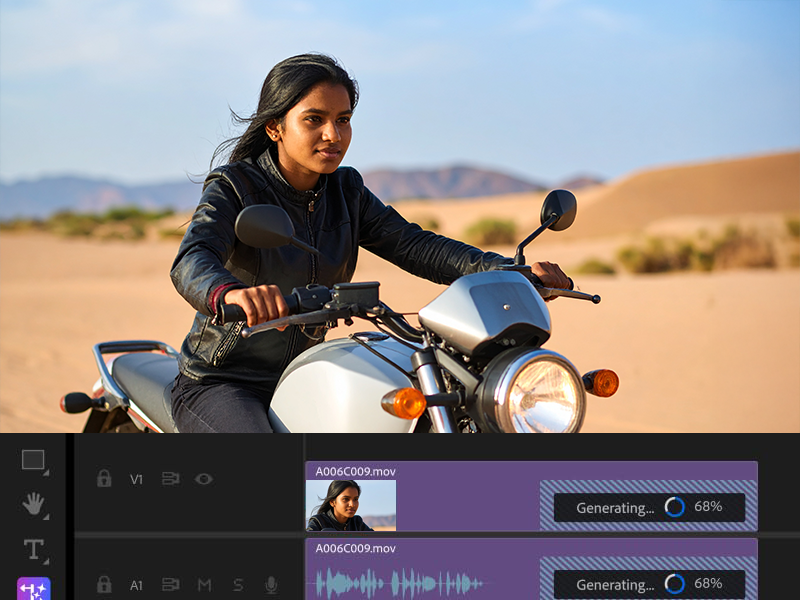The width and height of the screenshot is (800, 600).
Task: Solo track A1 with S button
Action: [x=238, y=585]
